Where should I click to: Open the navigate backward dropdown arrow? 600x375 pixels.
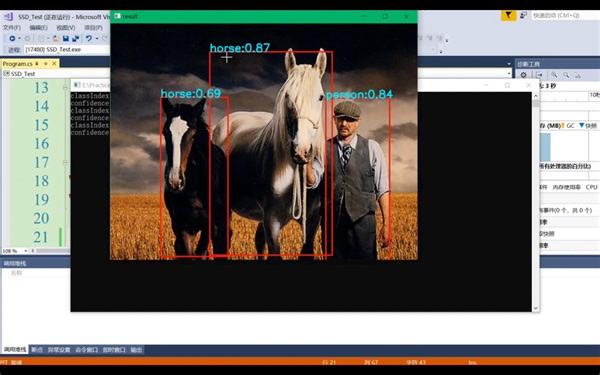point(19,39)
